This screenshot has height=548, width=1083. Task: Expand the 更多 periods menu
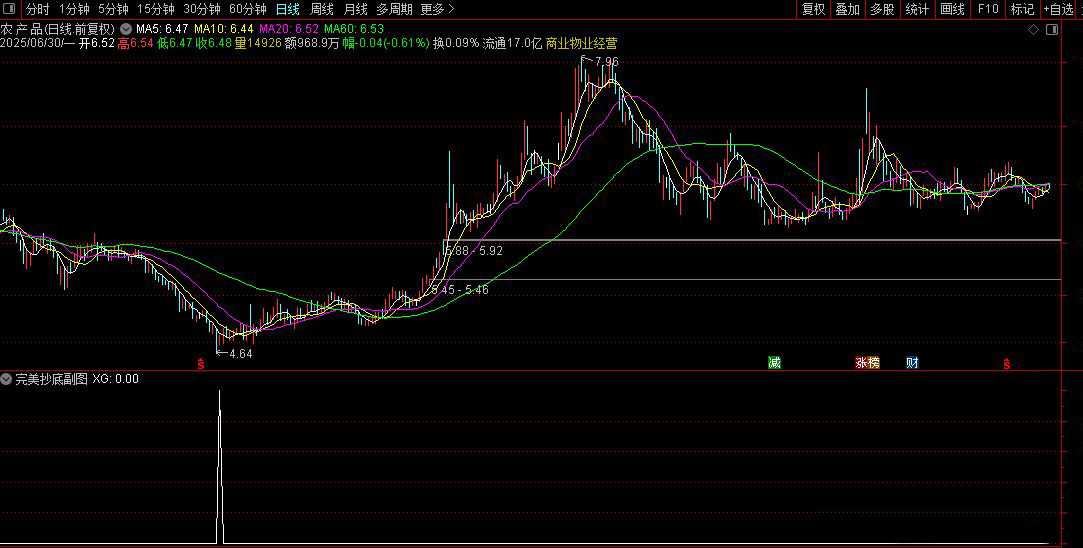(437, 9)
